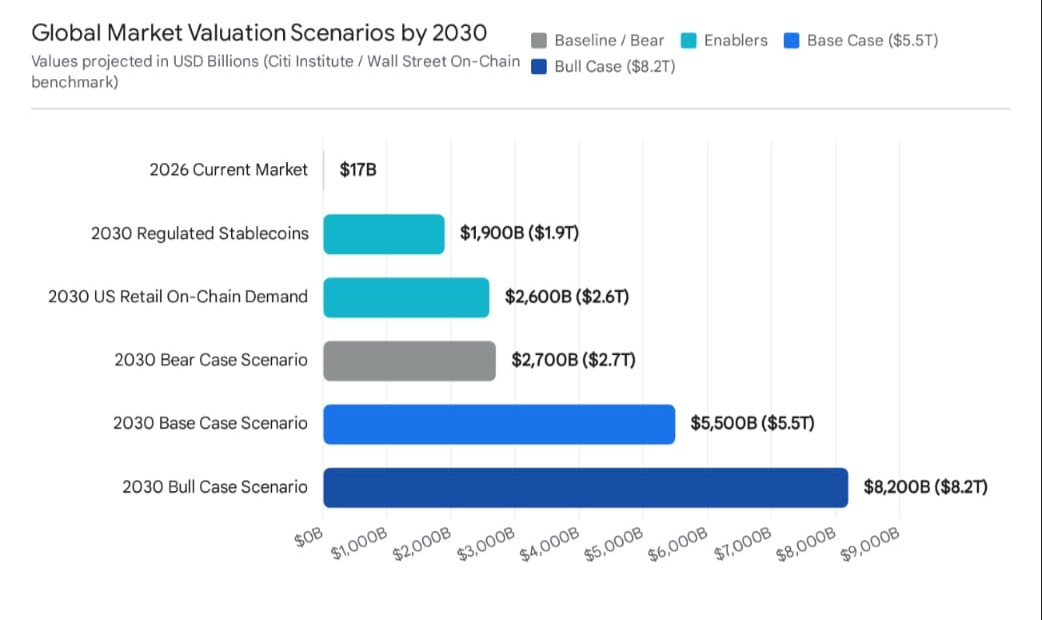Screen dimensions: 1042x620
Task: Select the 2030 Base Case Scenario bar
Action: (499, 424)
